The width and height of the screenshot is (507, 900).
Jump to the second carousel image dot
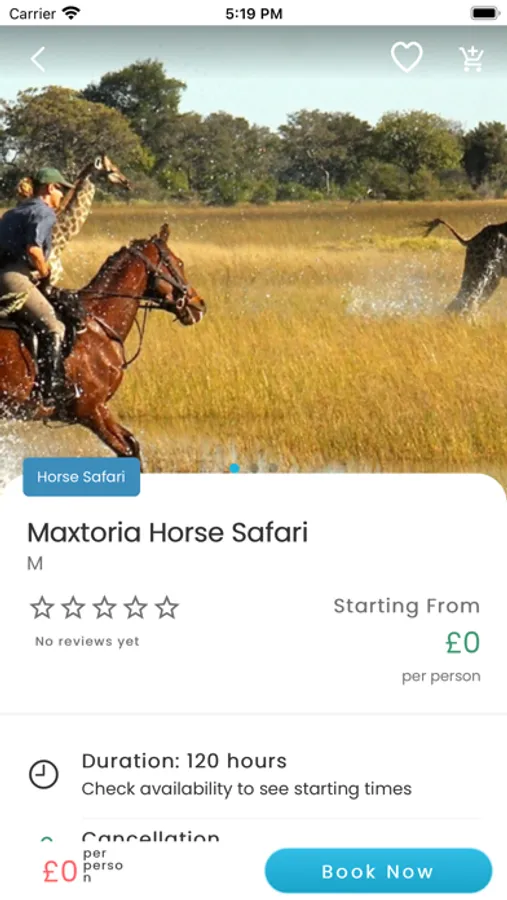tap(254, 468)
